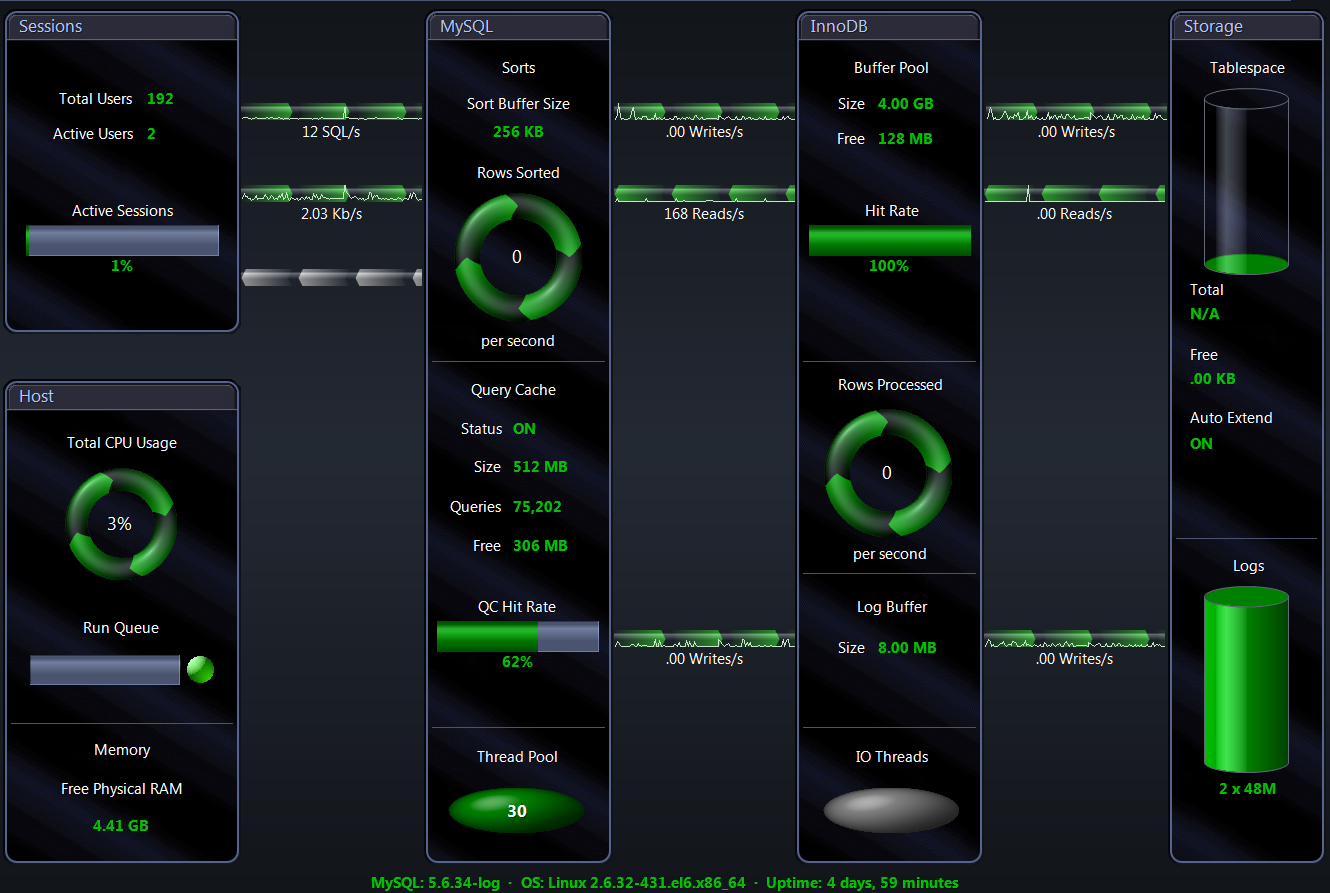
Task: Click the Tablespace cylinder graphic
Action: coord(1246,181)
